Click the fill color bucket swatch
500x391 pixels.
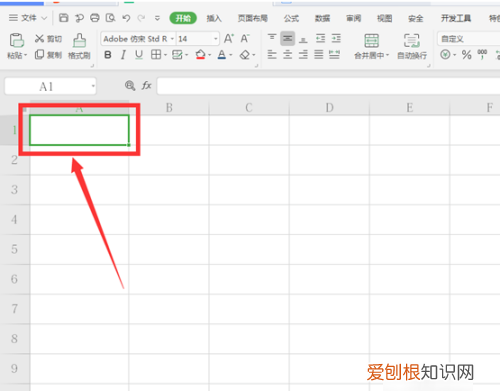(x=200, y=55)
